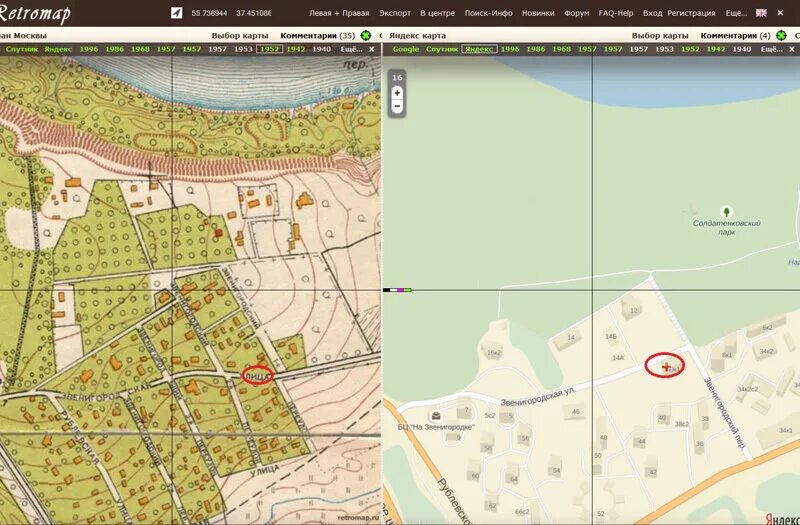Click zoom level indicator 16
The image size is (800, 525).
(397, 78)
